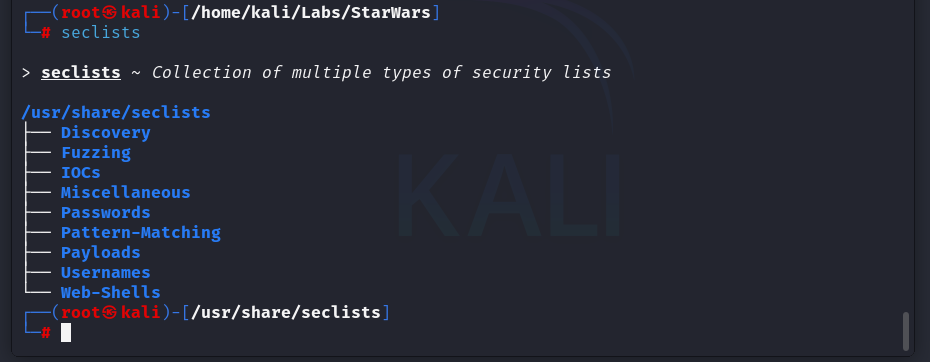Click the underlined seclists title text

click(81, 72)
